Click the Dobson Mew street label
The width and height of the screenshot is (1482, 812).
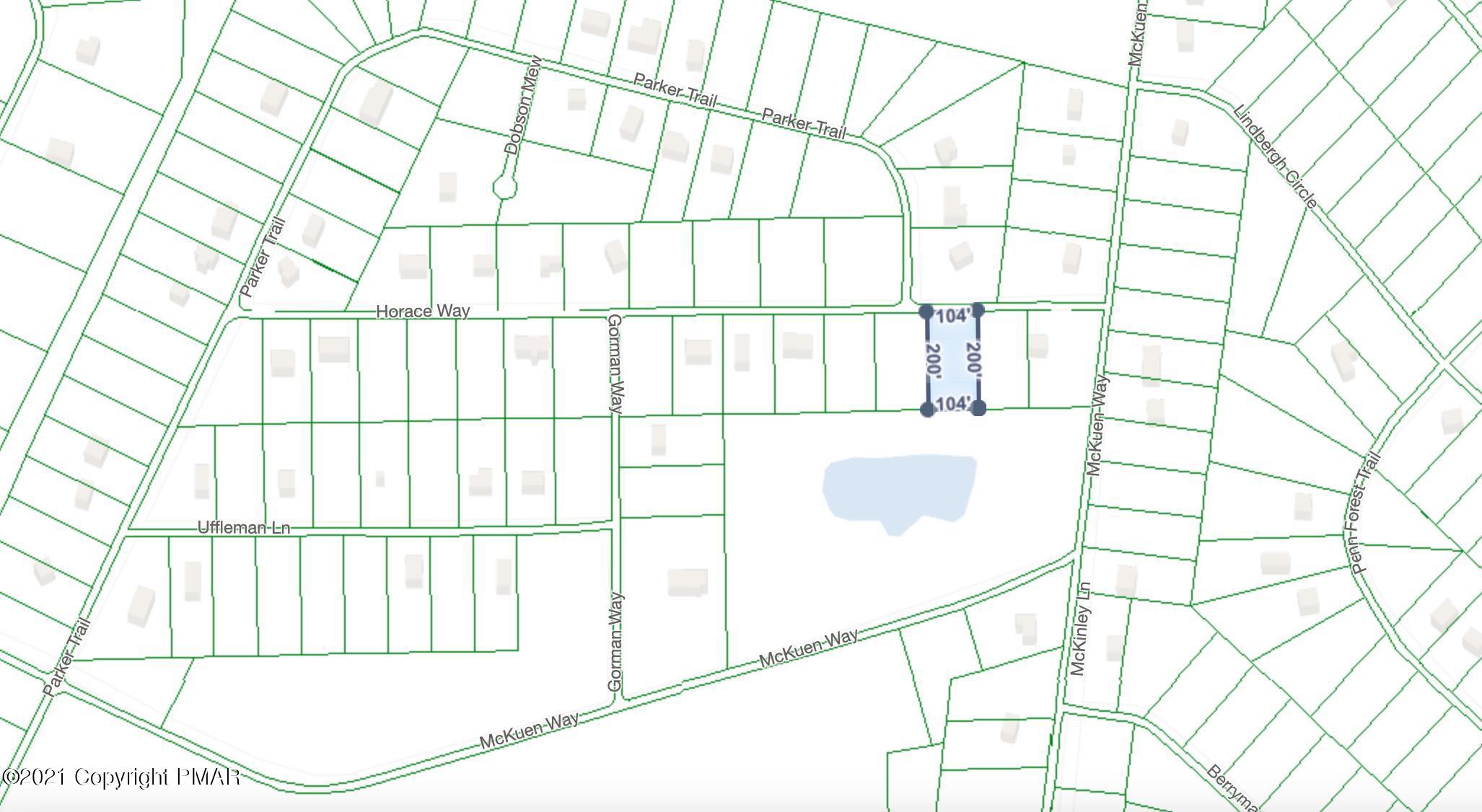coord(522,106)
